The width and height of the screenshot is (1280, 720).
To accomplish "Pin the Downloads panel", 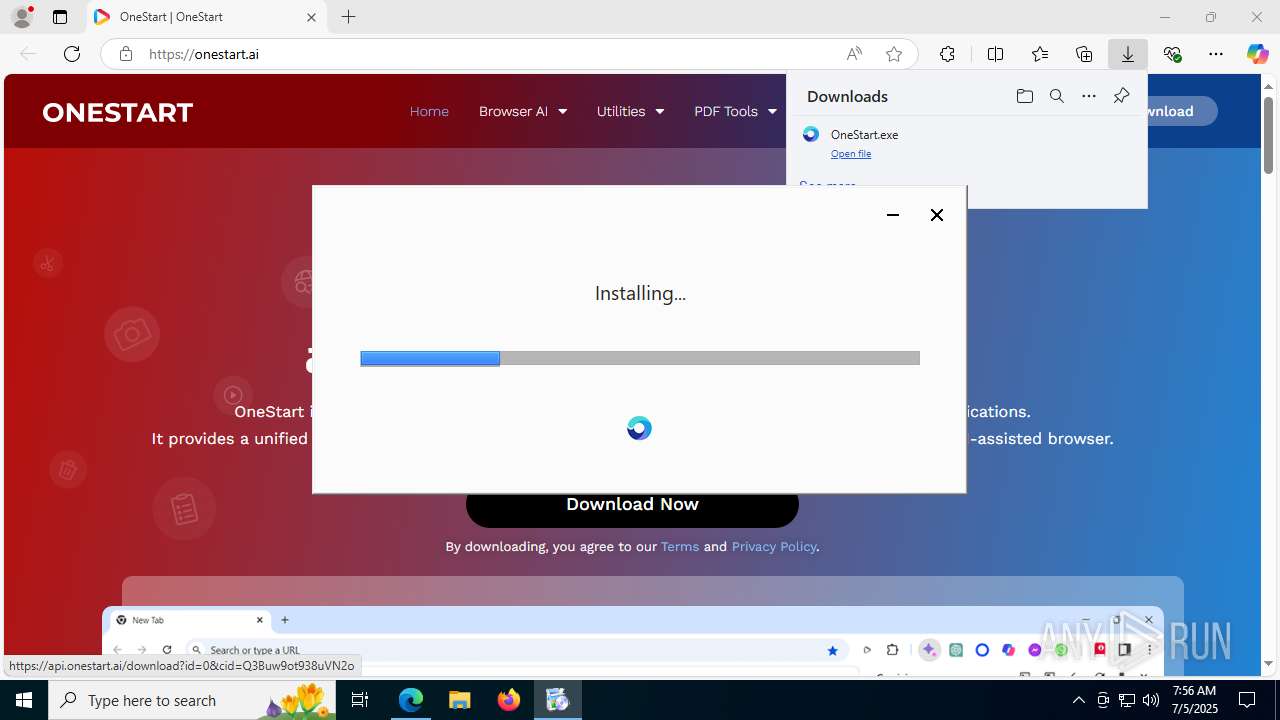I will point(1121,96).
